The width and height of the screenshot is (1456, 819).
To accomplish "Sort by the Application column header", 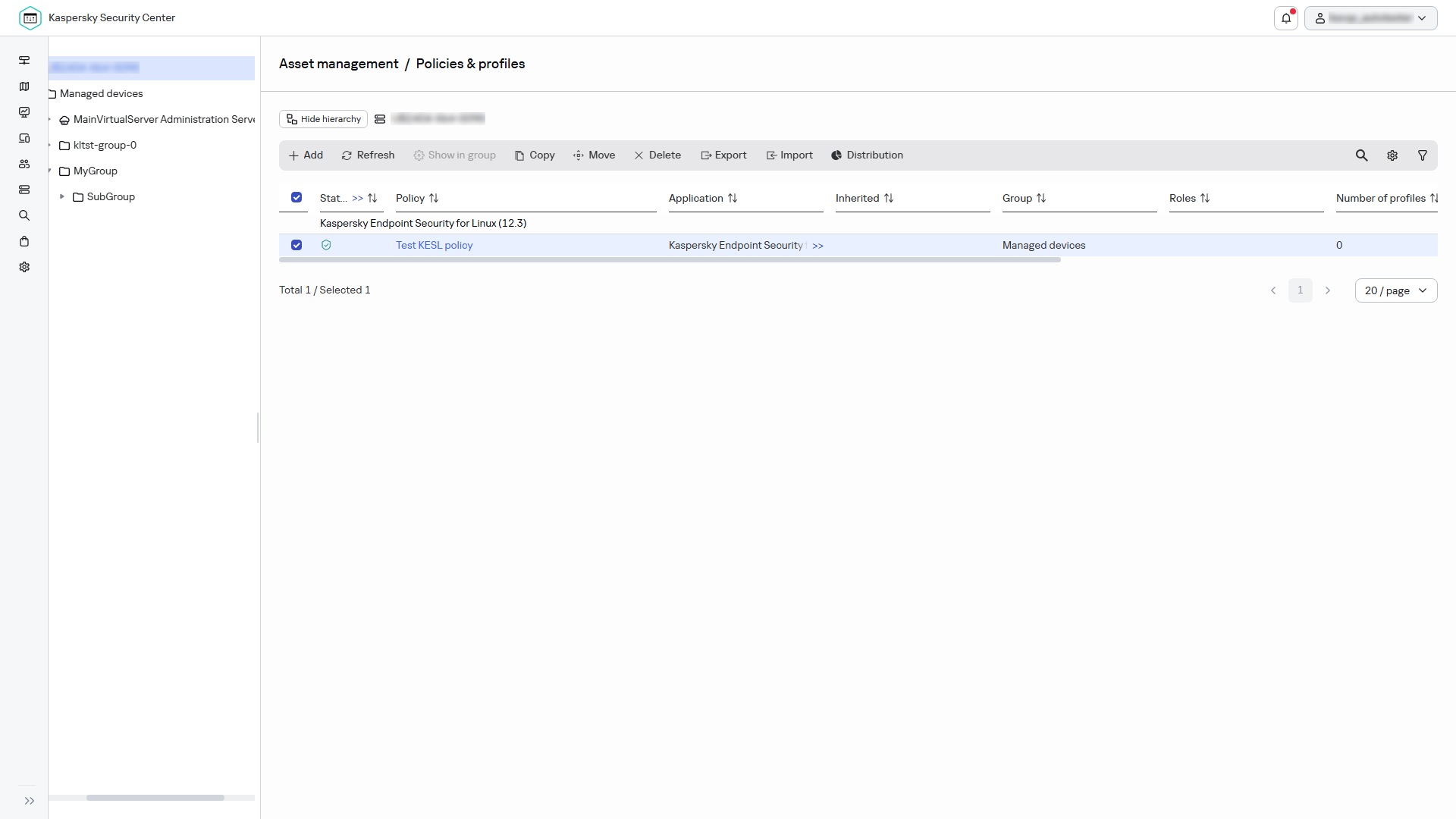I will [x=703, y=199].
